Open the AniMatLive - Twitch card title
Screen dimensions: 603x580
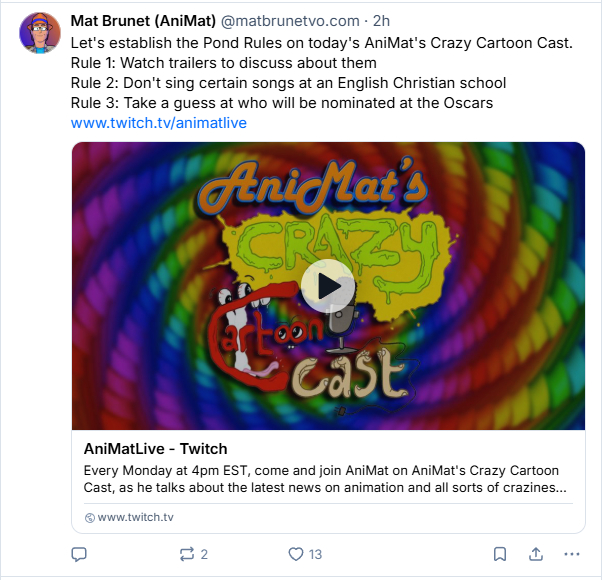click(x=156, y=449)
